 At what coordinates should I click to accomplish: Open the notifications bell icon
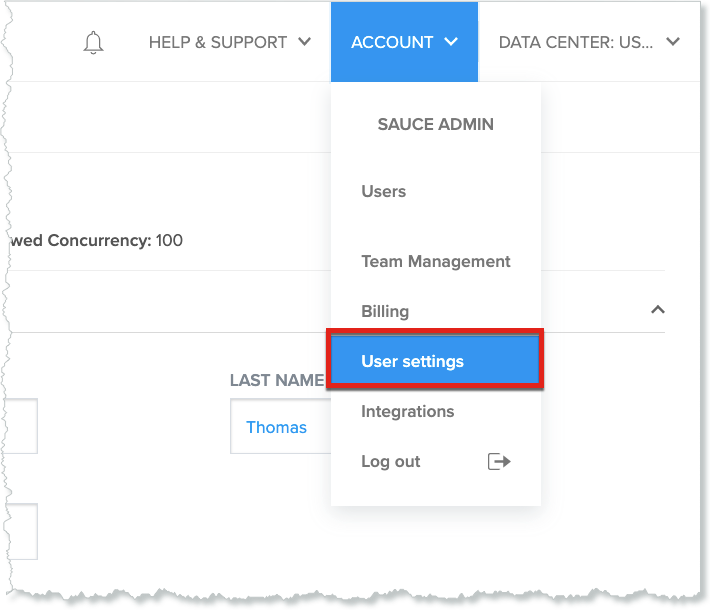click(x=94, y=42)
